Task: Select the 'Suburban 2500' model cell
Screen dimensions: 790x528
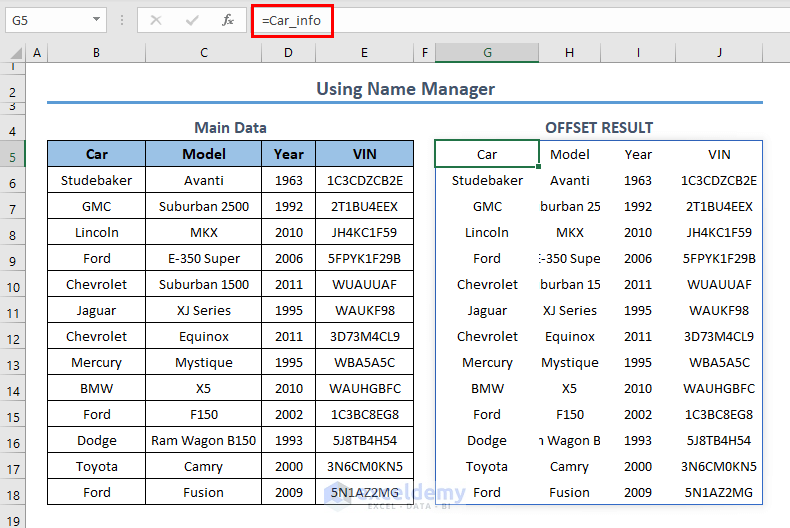Action: coord(203,207)
